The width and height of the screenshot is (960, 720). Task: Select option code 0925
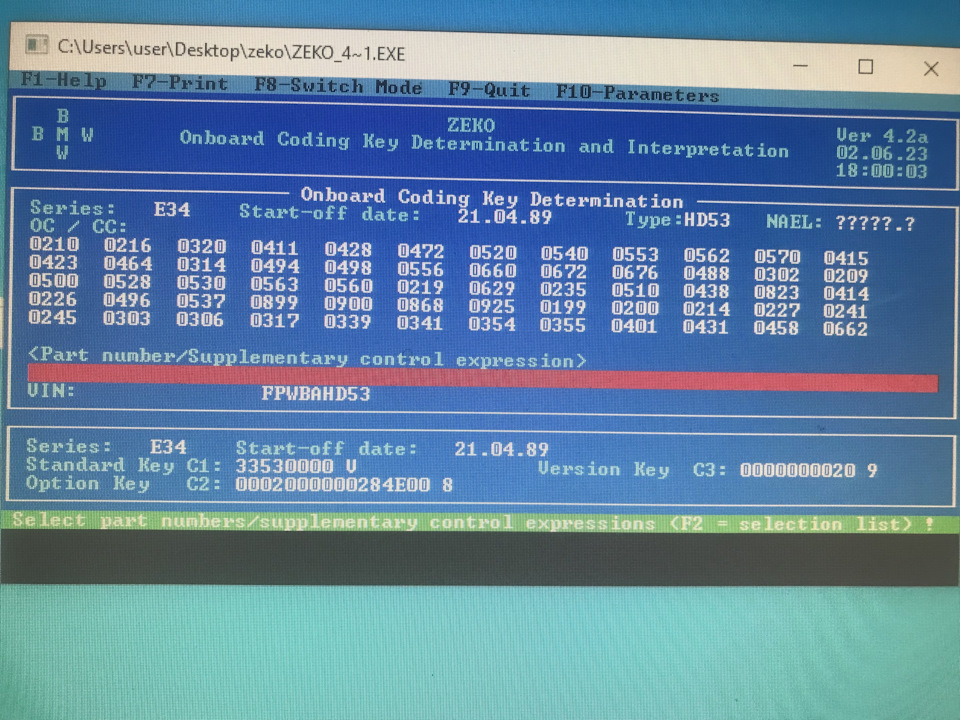(492, 306)
